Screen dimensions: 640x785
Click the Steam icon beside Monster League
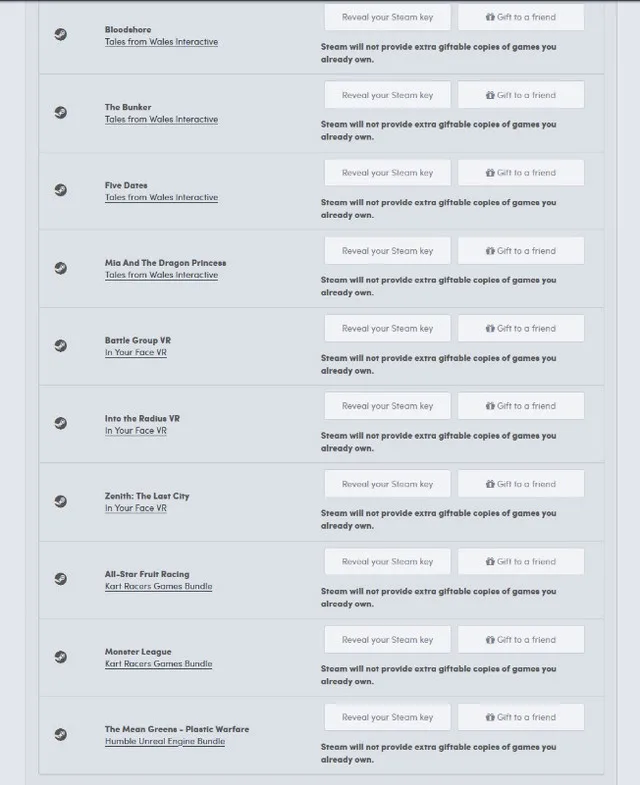(x=61, y=657)
